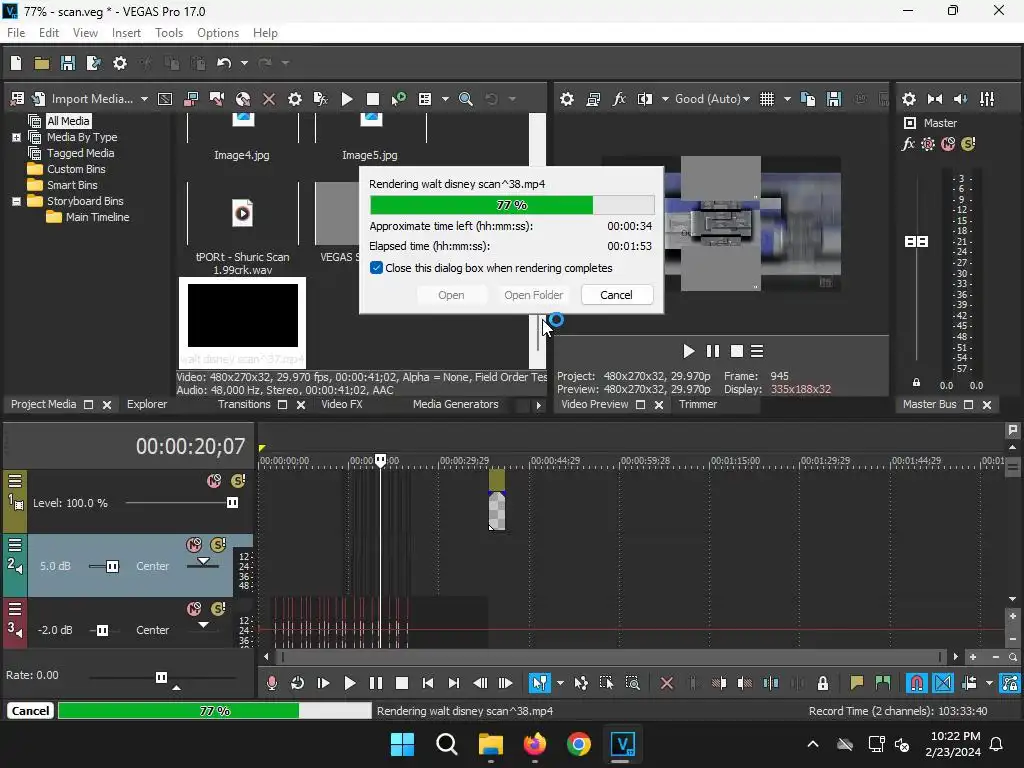Open Edit menu
1024x768 pixels.
48,33
